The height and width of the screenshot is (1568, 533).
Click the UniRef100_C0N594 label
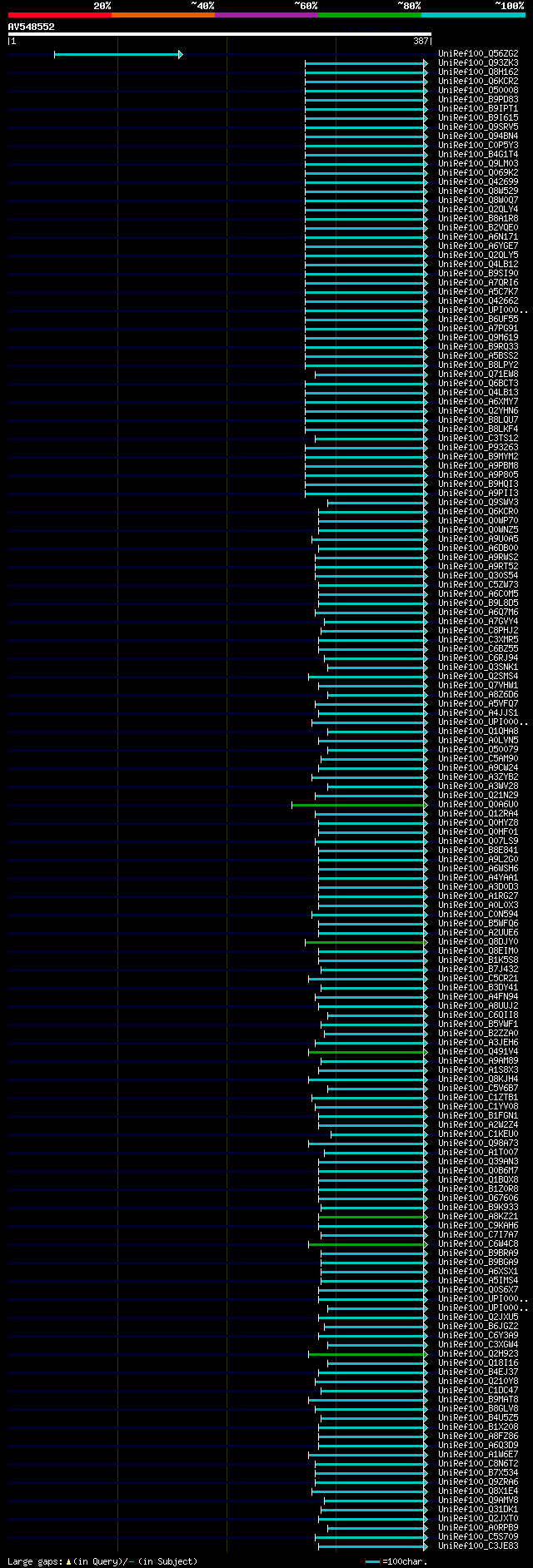point(478,915)
